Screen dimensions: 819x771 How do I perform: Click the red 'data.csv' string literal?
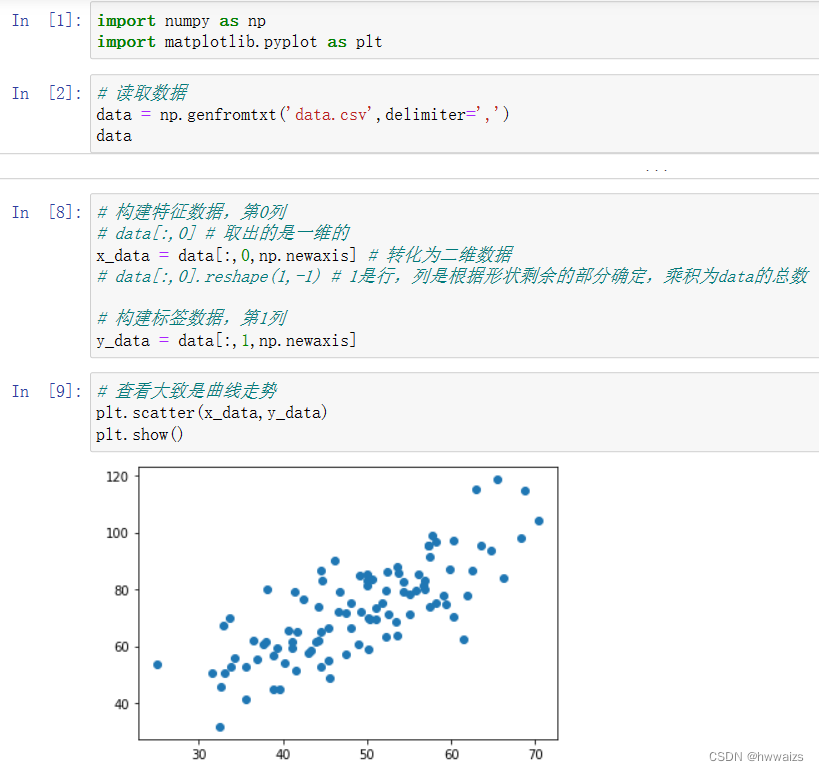(331, 114)
